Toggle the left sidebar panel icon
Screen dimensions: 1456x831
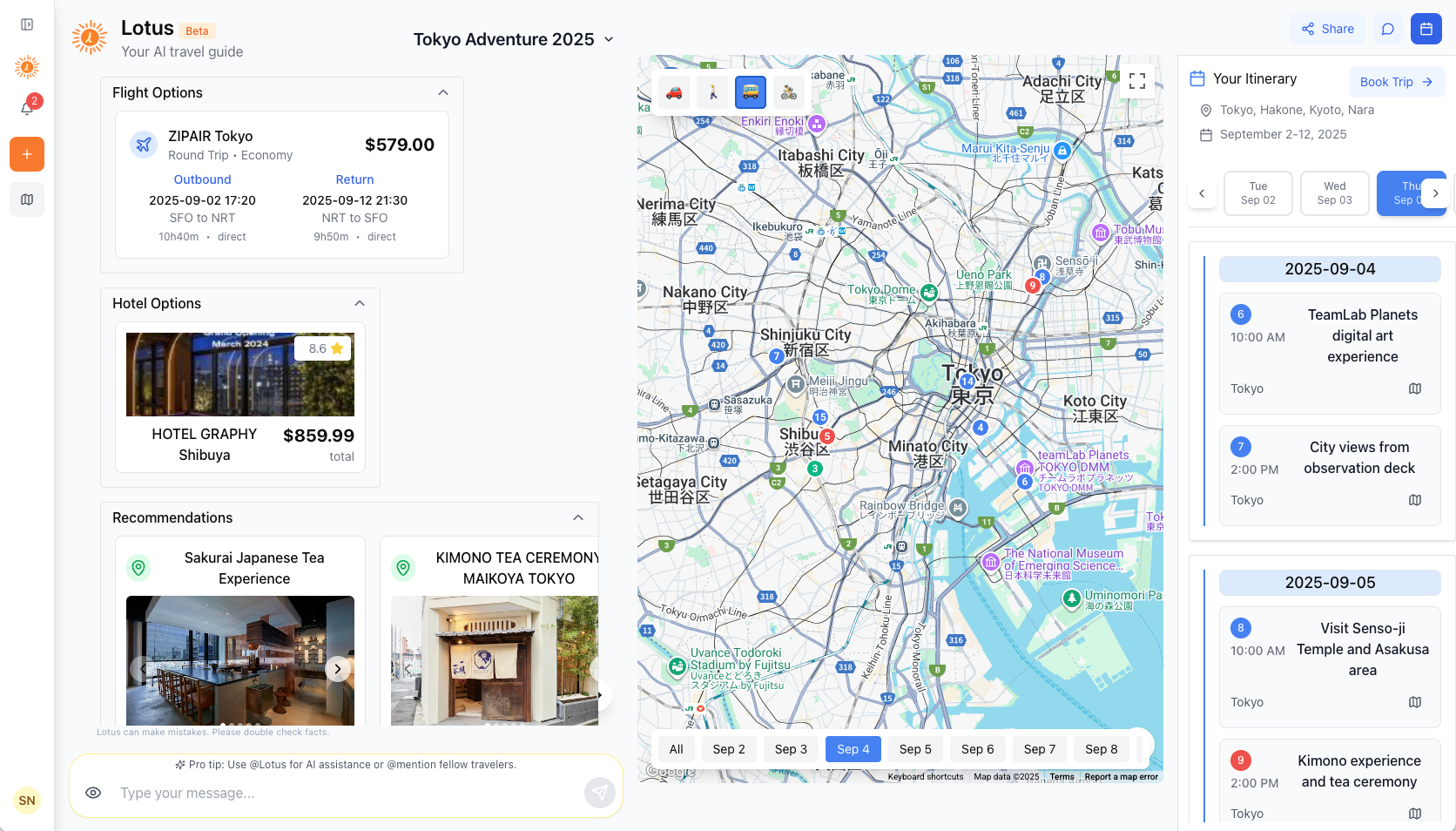[27, 24]
